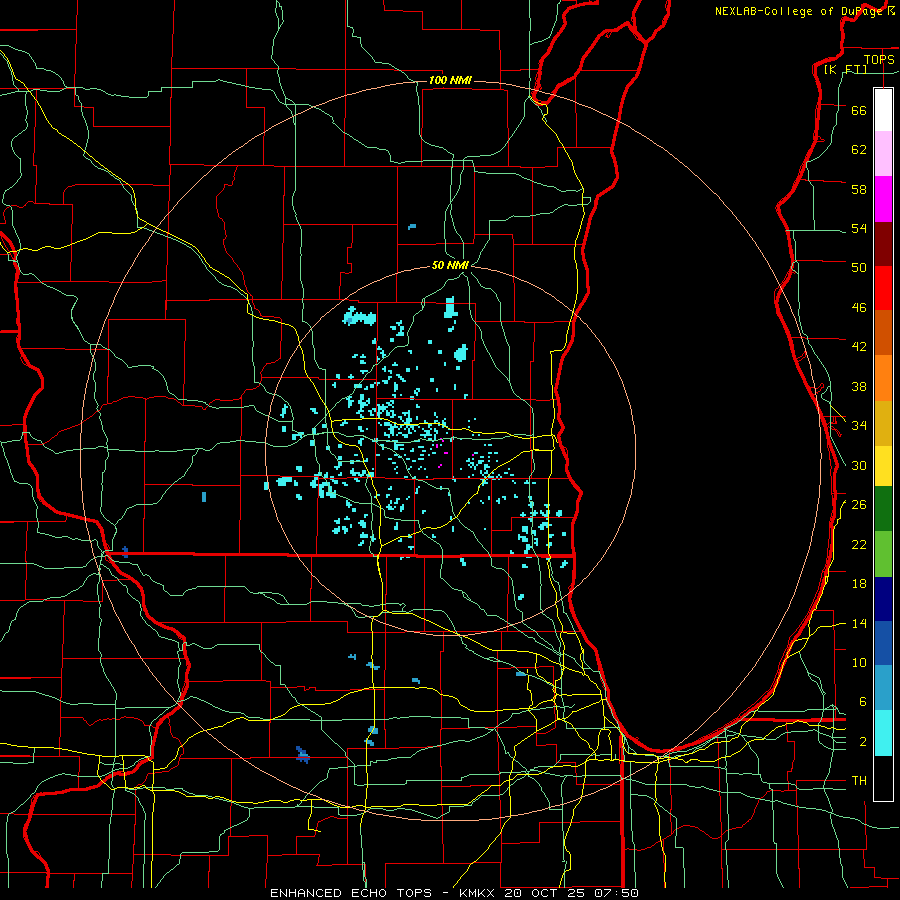This screenshot has width=900, height=900.
Task: Click the 07:50 timestamp
Action: point(616,893)
